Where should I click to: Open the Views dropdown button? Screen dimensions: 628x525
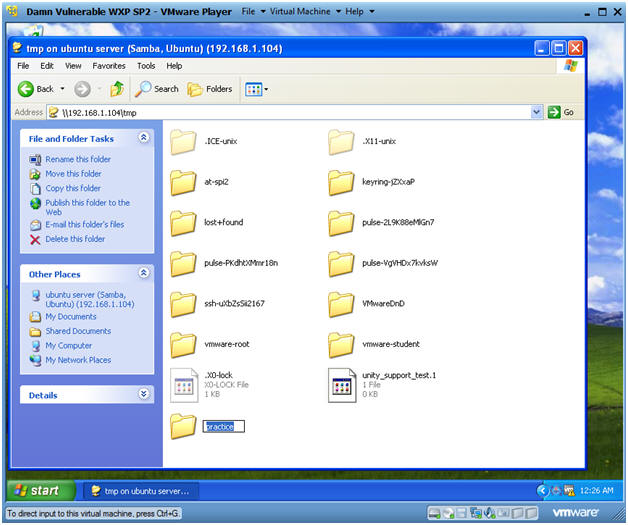coord(256,89)
